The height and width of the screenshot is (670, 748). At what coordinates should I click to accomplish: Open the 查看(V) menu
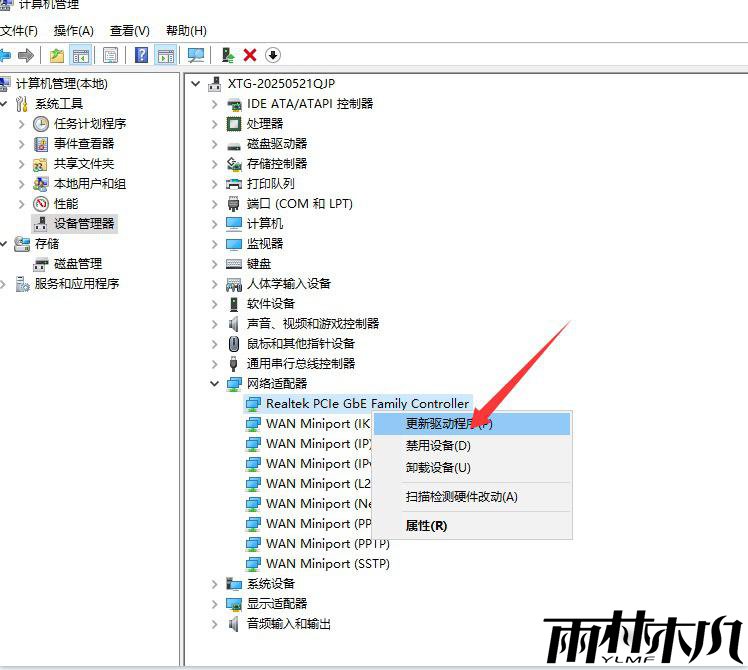129,31
